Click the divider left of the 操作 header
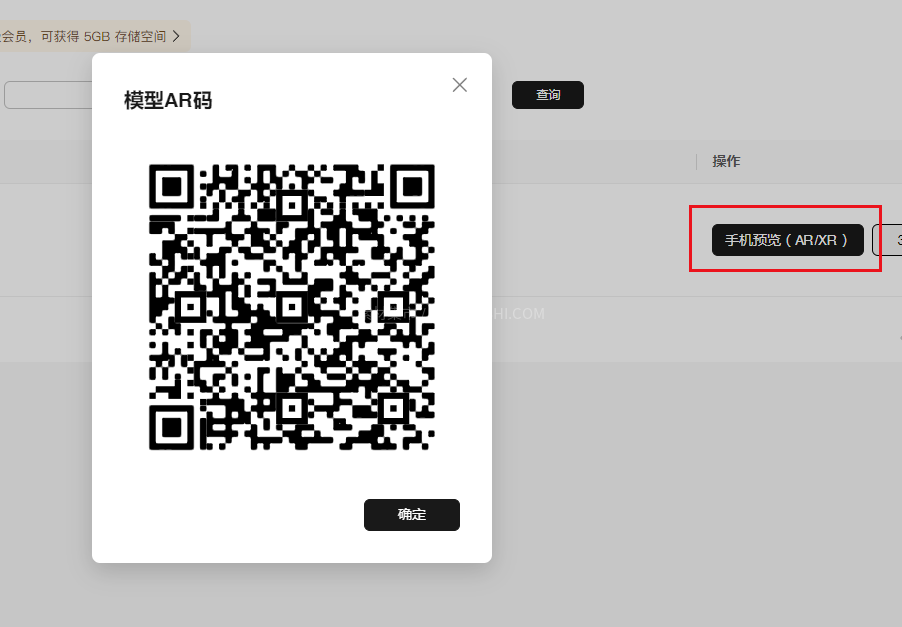Screen dimensions: 902x627 pyautogui.click(x=696, y=162)
